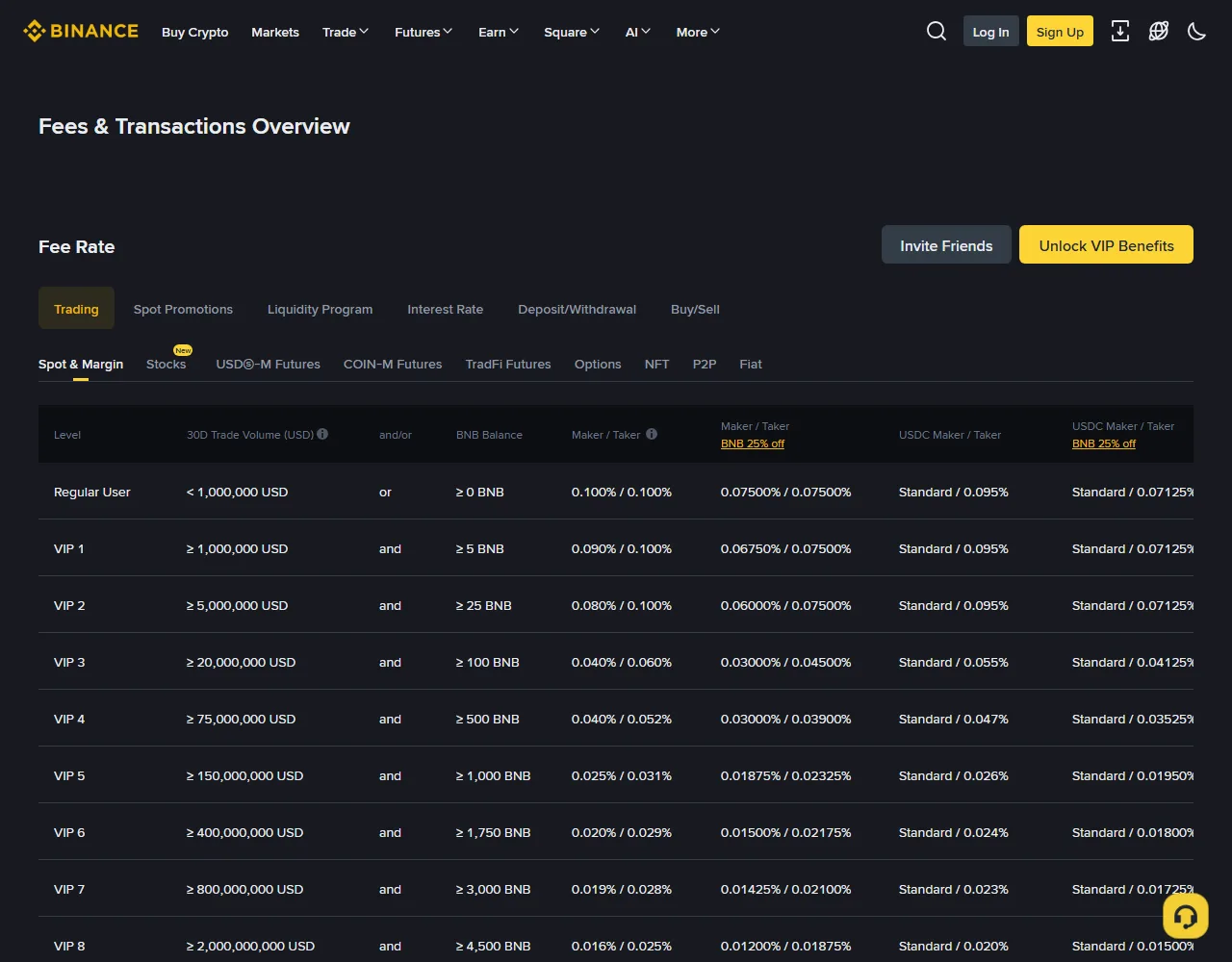Click info icon beside 30D Trade Volume

[x=322, y=434]
